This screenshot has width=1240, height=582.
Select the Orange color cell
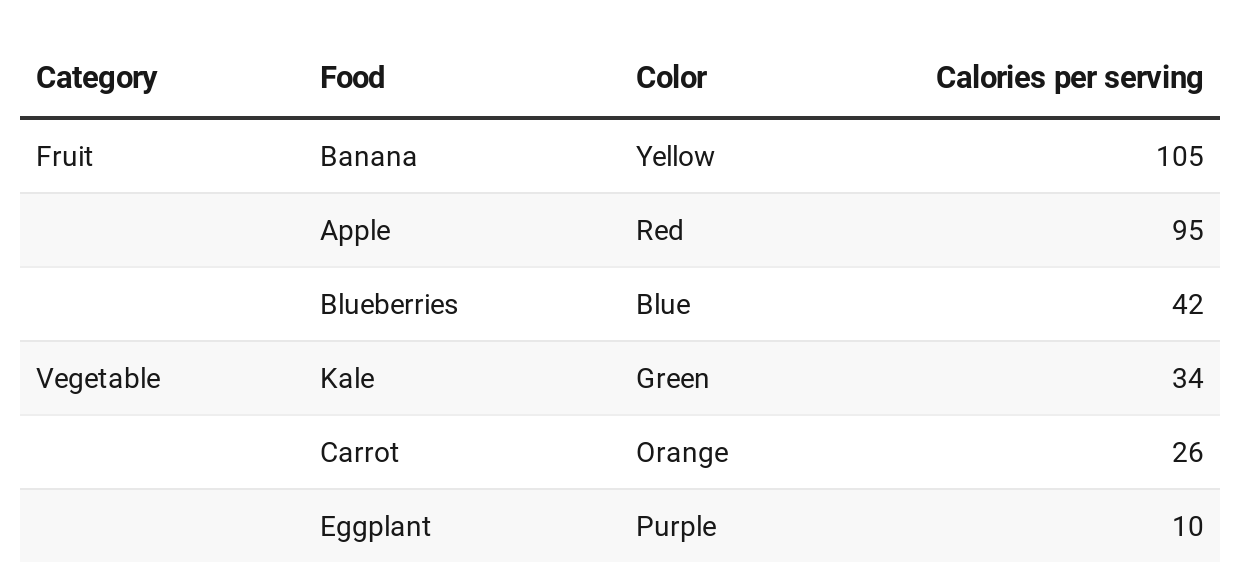pos(682,453)
